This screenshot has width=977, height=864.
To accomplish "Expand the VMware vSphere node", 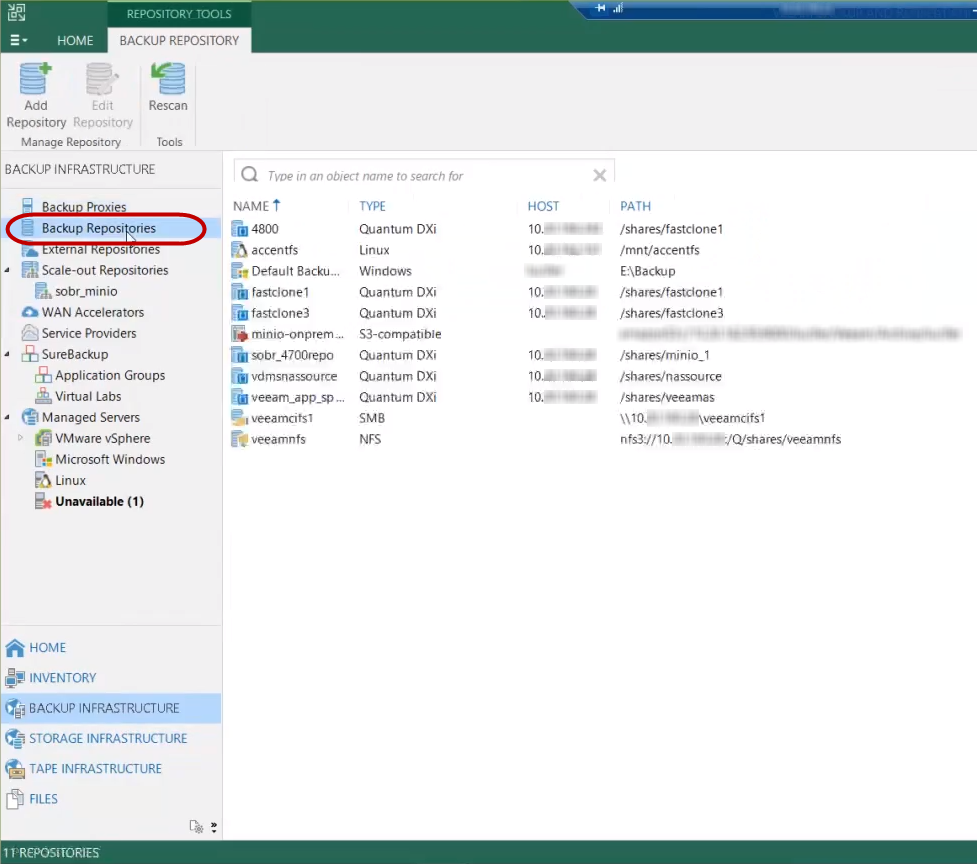I will (21, 438).
